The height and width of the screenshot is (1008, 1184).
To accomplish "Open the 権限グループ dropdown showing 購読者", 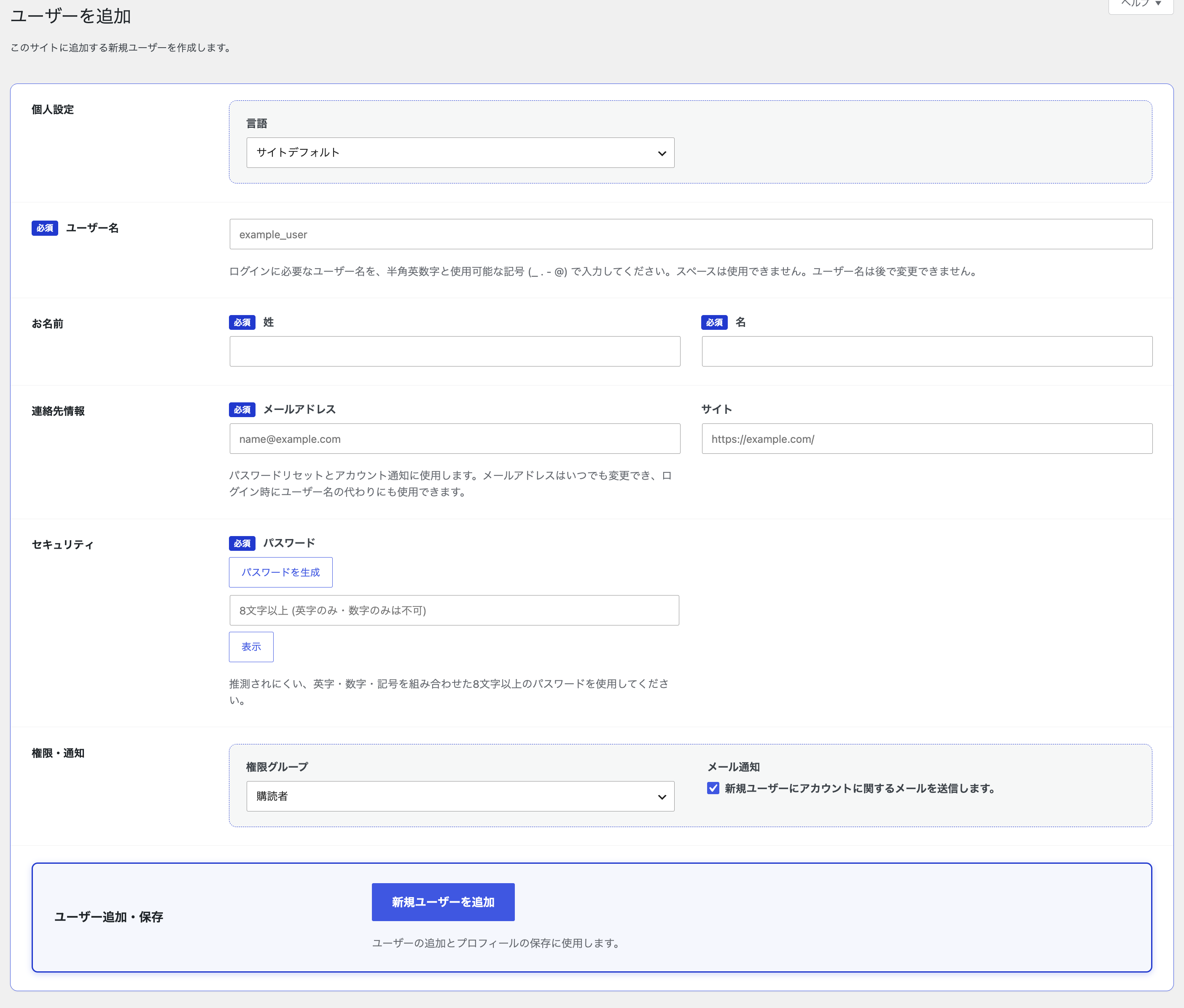I will pyautogui.click(x=460, y=796).
